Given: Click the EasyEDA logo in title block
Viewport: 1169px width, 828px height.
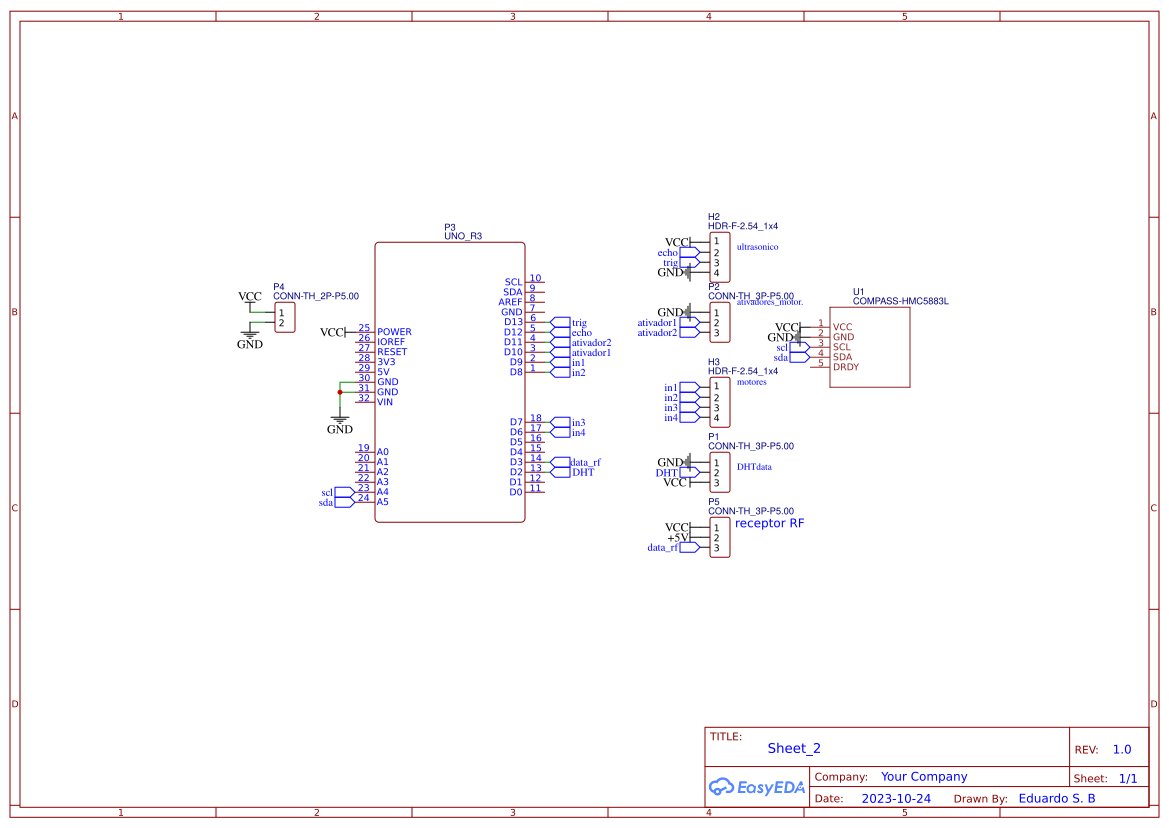Looking at the screenshot, I should coord(756,787).
